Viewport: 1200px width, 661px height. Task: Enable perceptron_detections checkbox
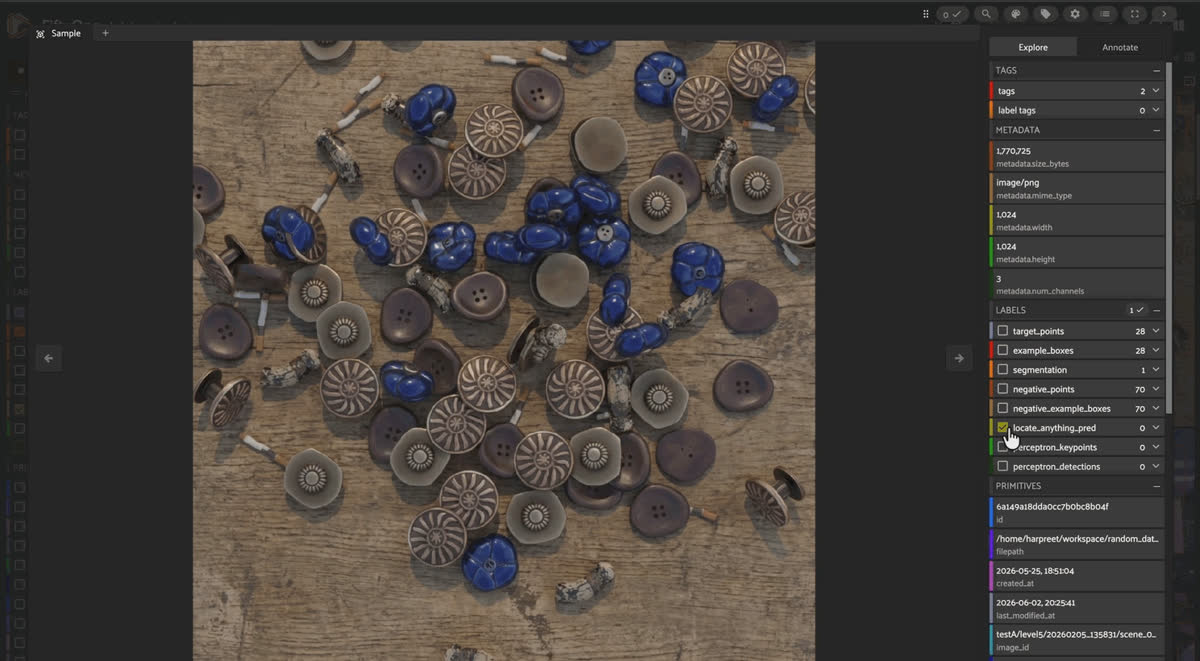click(1003, 467)
